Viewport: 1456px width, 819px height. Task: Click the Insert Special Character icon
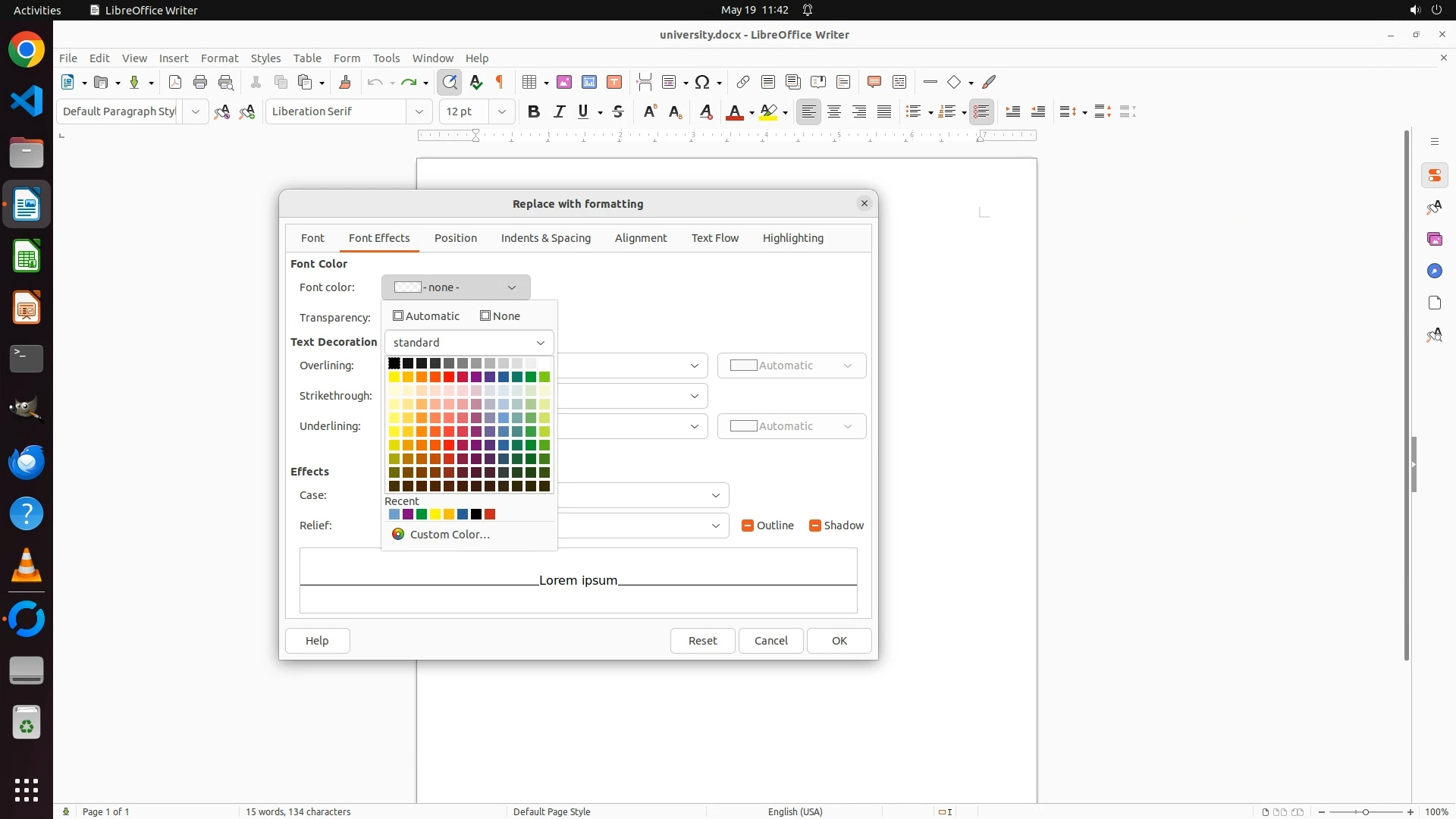(702, 82)
